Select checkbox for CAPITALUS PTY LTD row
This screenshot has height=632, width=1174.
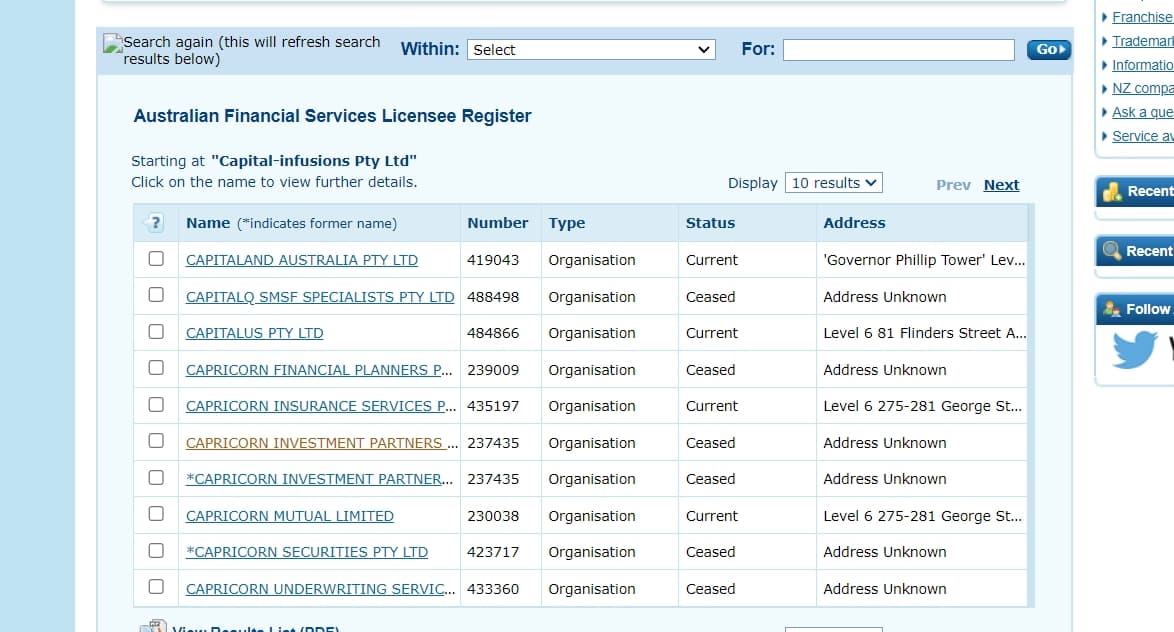156,332
